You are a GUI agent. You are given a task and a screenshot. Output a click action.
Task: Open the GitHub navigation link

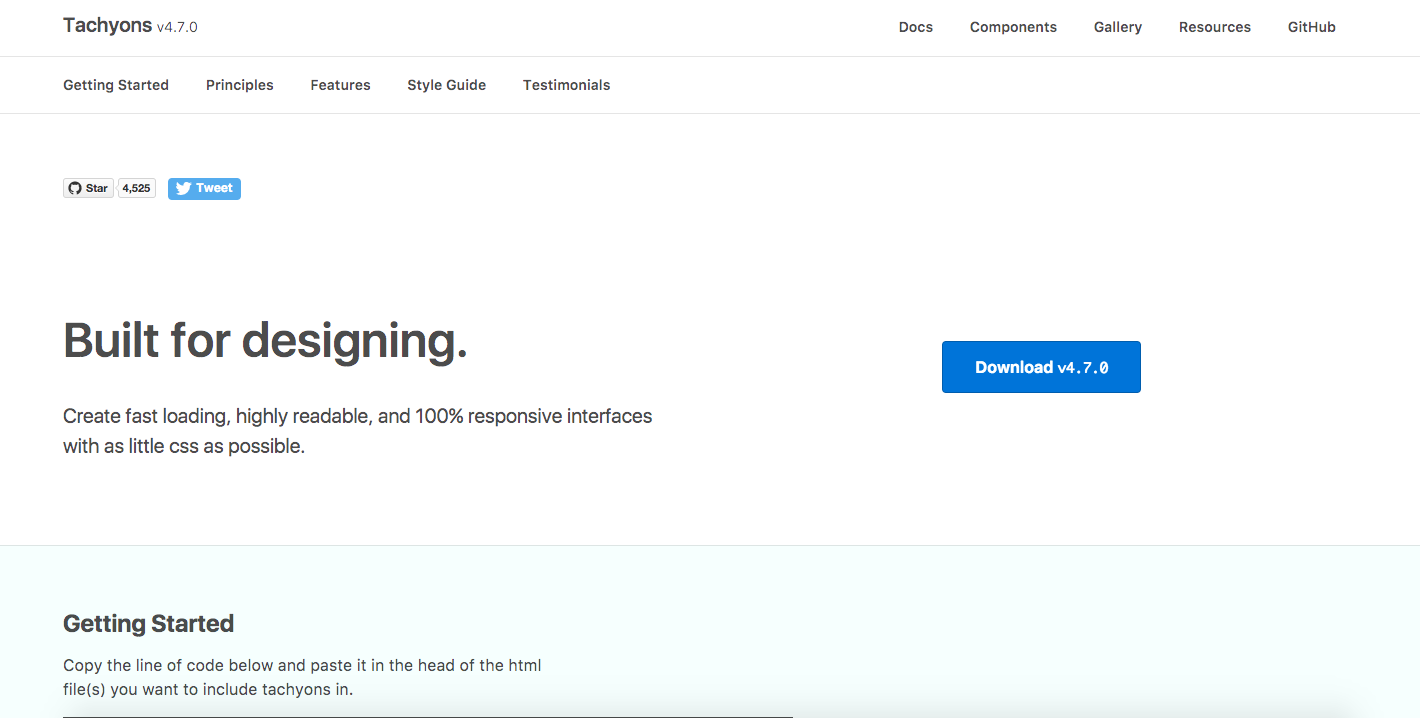[x=1311, y=27]
